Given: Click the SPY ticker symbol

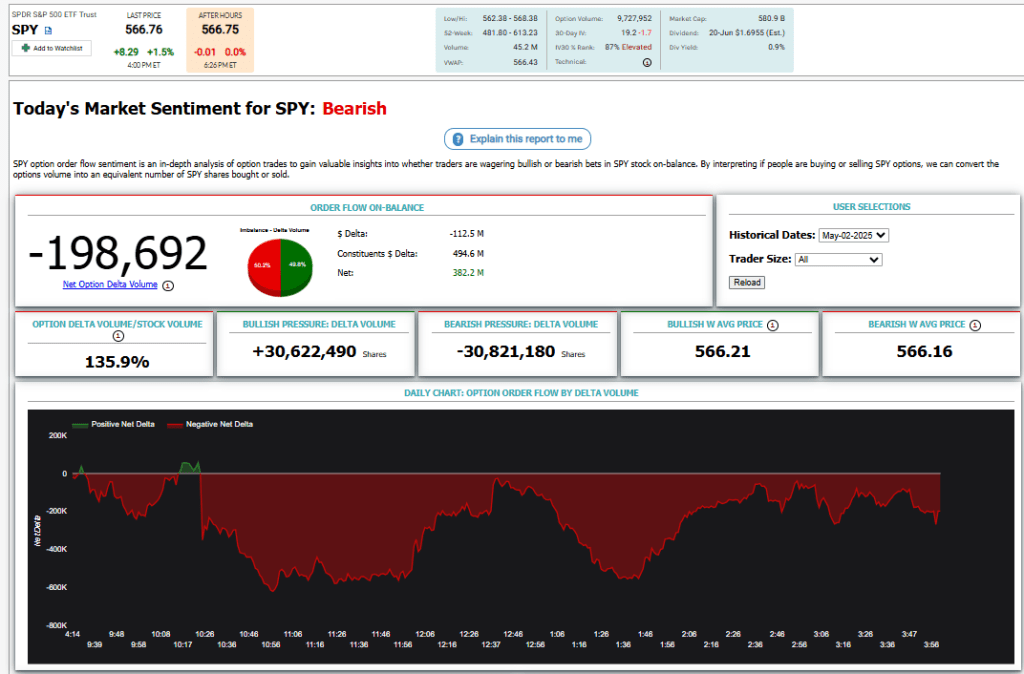Looking at the screenshot, I should pos(25,30).
